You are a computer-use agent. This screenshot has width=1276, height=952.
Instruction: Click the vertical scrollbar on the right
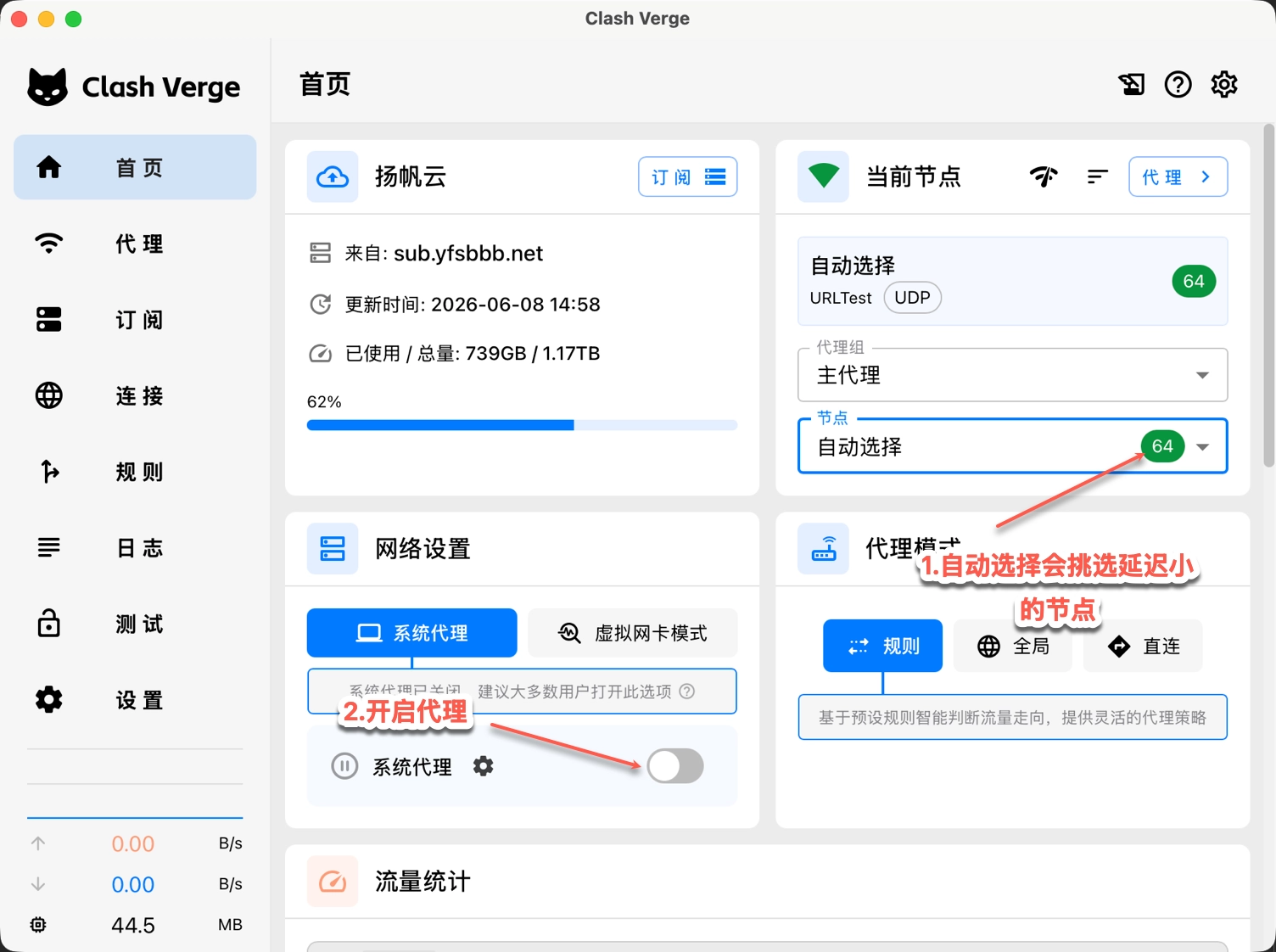[x=1269, y=295]
